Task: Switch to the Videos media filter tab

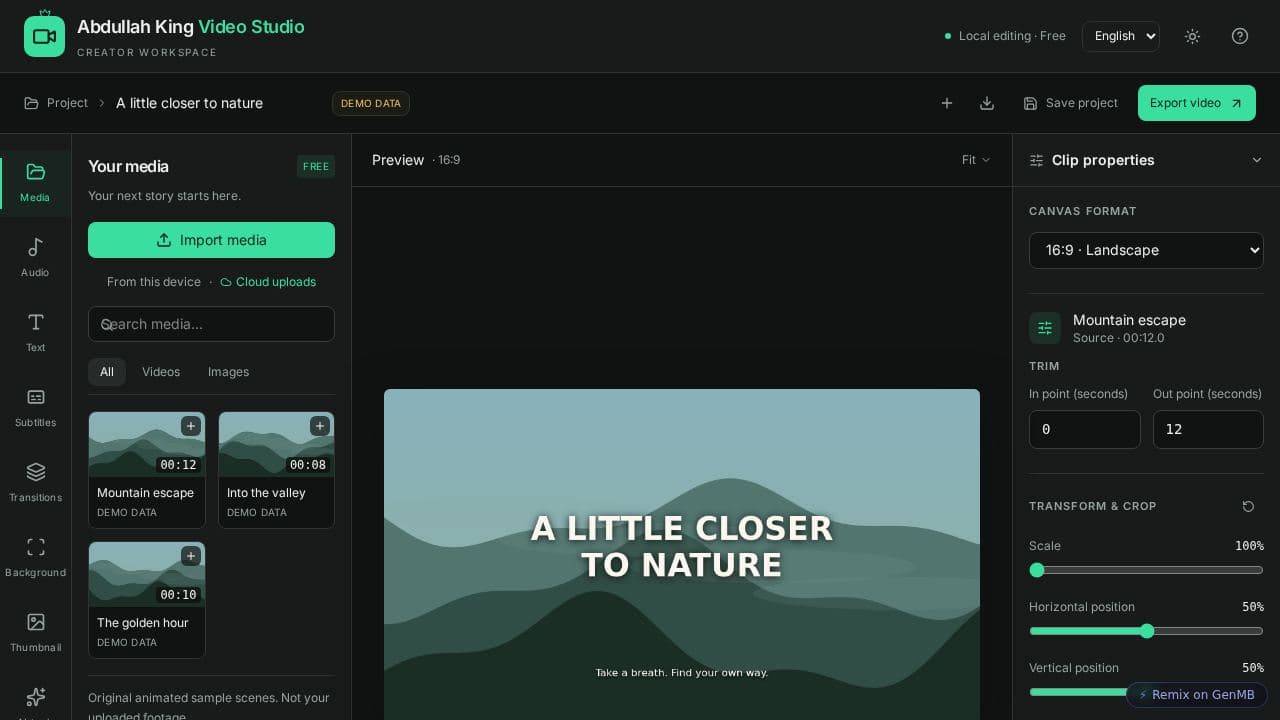Action: coord(161,372)
